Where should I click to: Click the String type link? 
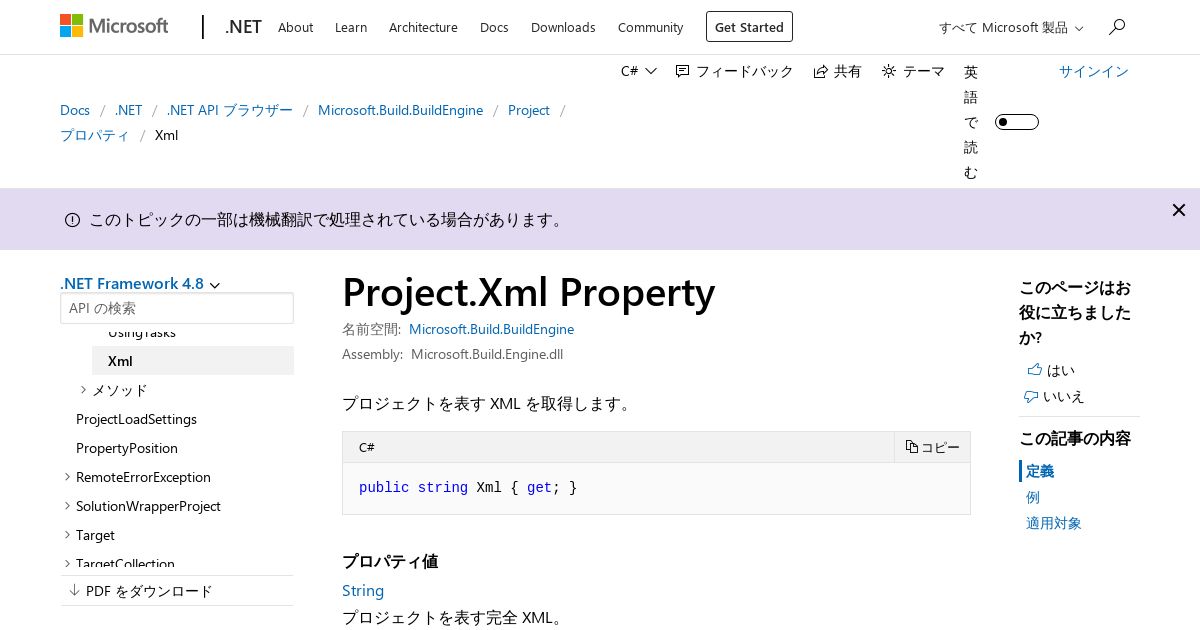[x=363, y=590]
